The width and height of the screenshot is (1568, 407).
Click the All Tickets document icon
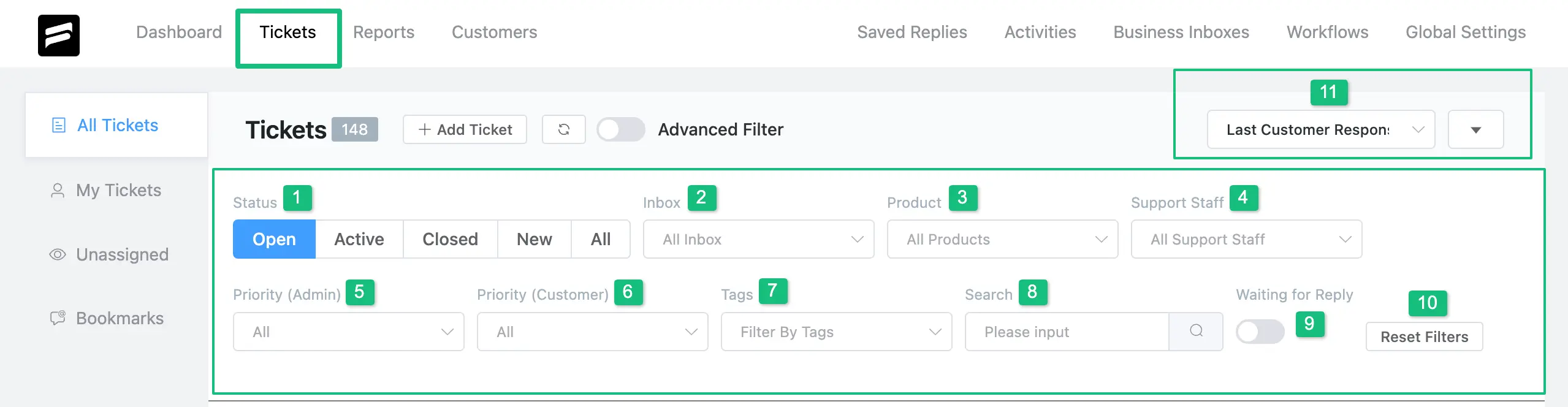pyautogui.click(x=58, y=126)
